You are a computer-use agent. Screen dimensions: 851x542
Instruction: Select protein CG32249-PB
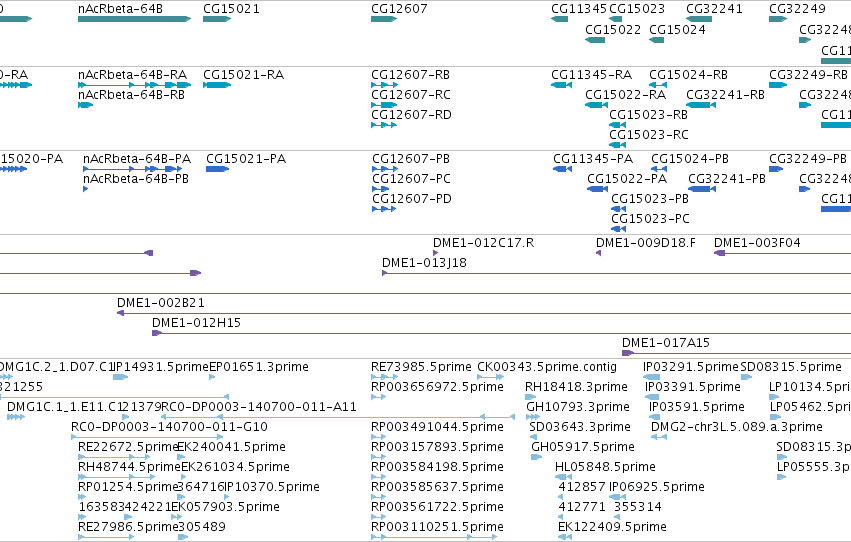(776, 169)
